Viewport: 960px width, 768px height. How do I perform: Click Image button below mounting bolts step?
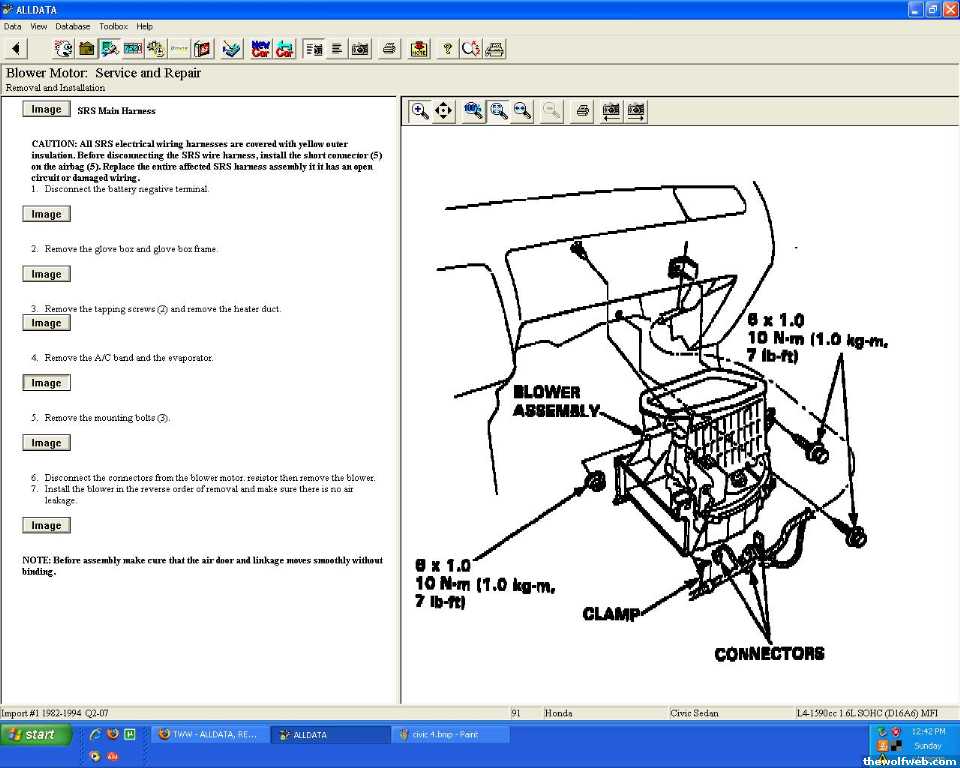[46, 443]
